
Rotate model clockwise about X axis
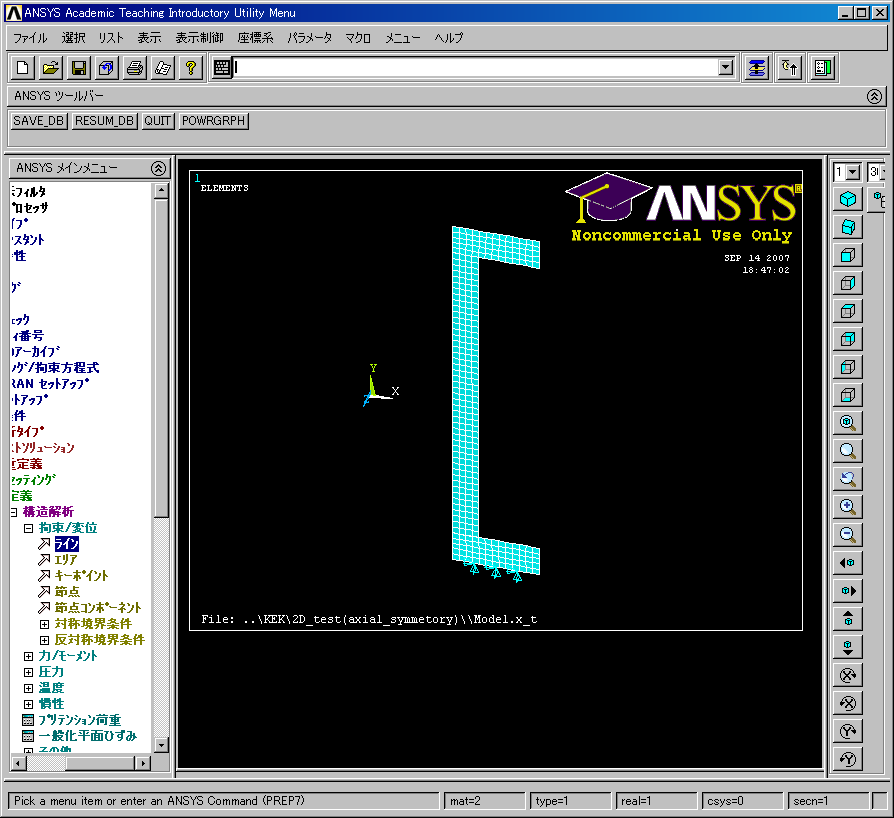click(848, 675)
